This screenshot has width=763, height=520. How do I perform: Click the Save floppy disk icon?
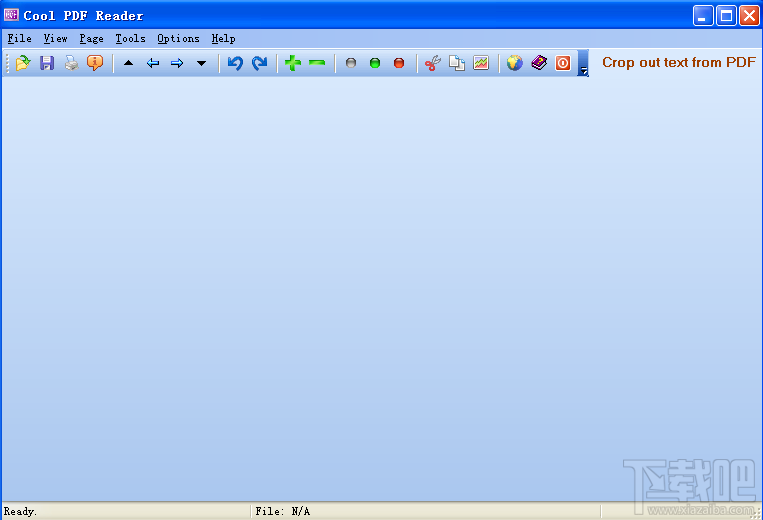click(x=47, y=63)
